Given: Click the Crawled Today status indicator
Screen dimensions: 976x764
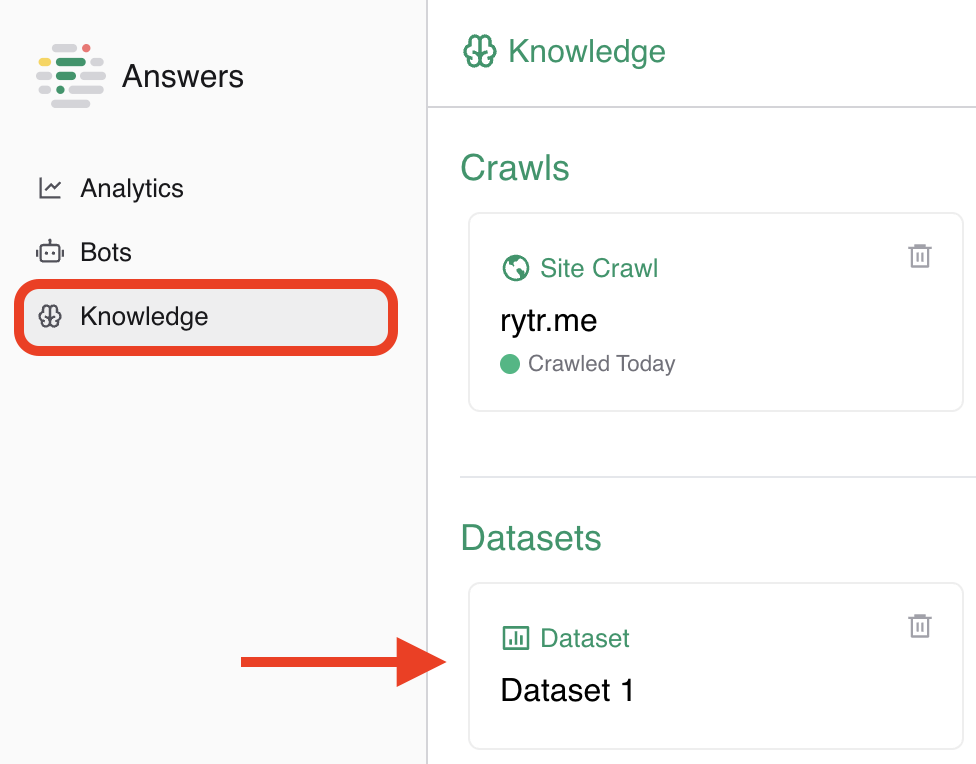Looking at the screenshot, I should pyautogui.click(x=588, y=364).
